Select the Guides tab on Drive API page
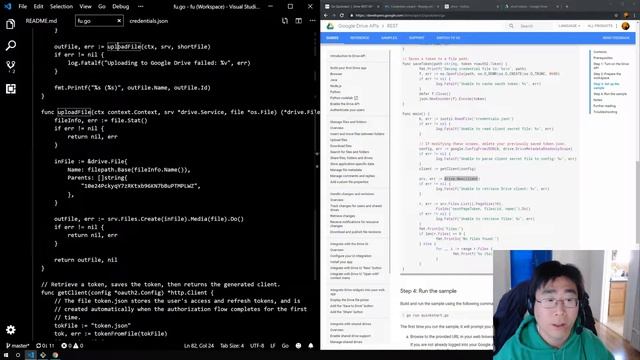The image size is (640, 360). 332,38
